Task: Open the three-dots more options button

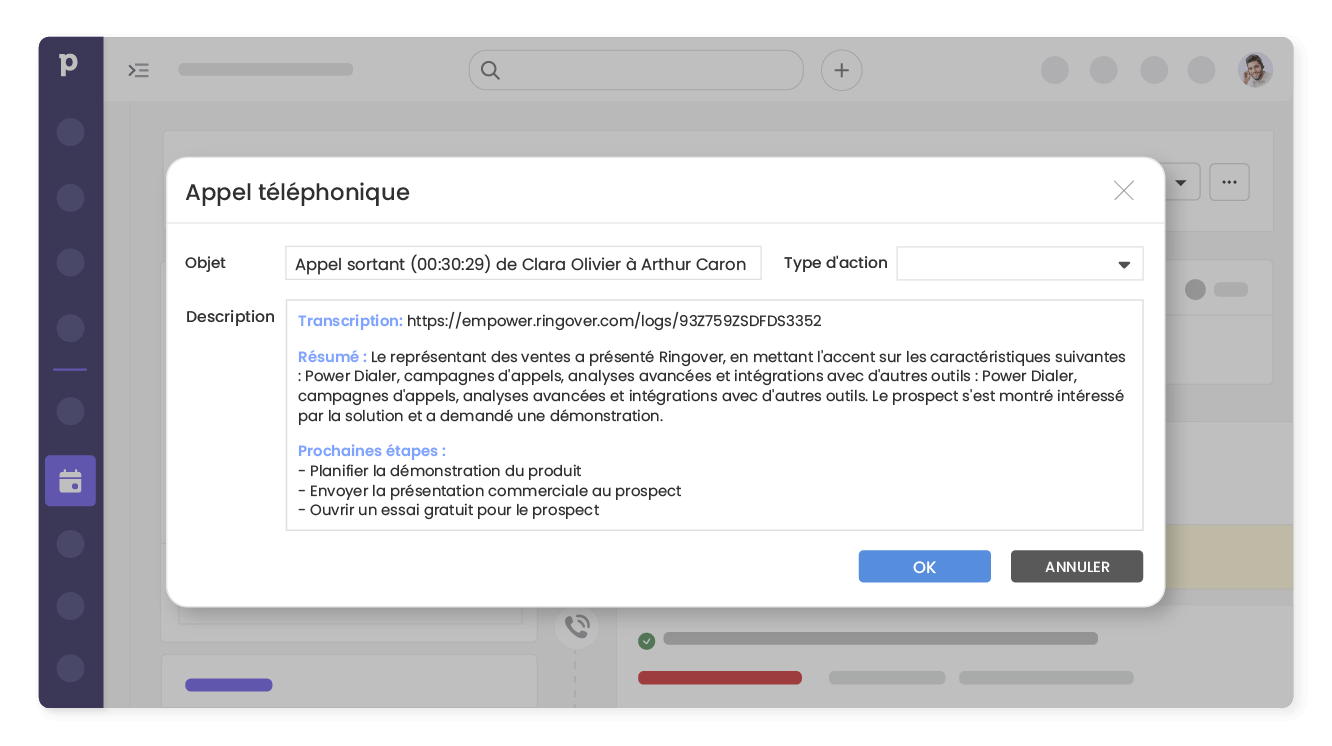Action: click(1229, 182)
